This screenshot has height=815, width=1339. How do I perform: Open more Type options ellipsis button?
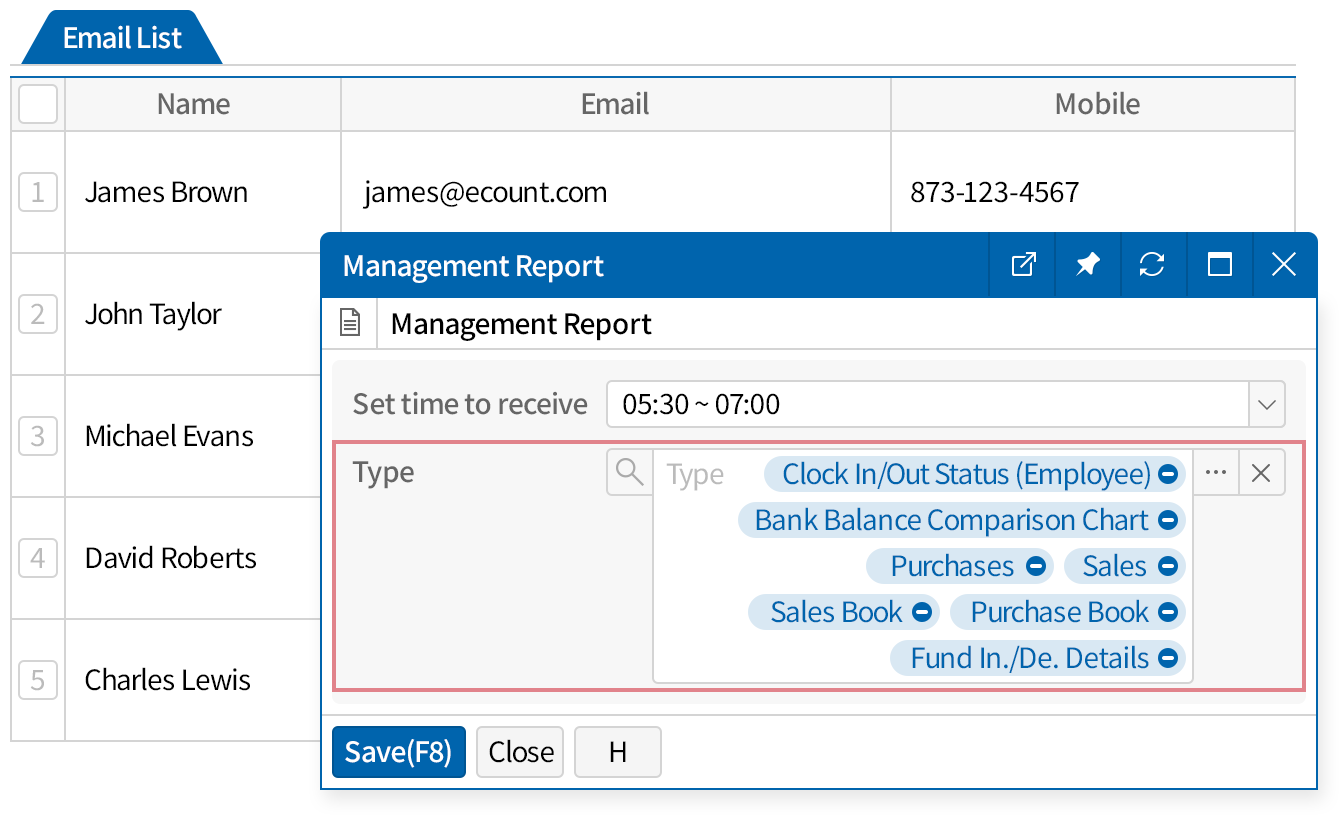1215,473
